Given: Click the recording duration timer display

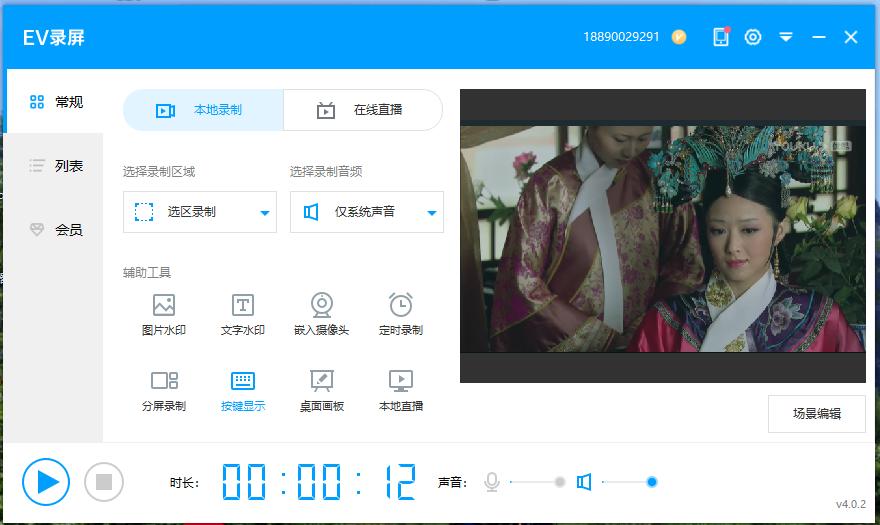Looking at the screenshot, I should [319, 482].
